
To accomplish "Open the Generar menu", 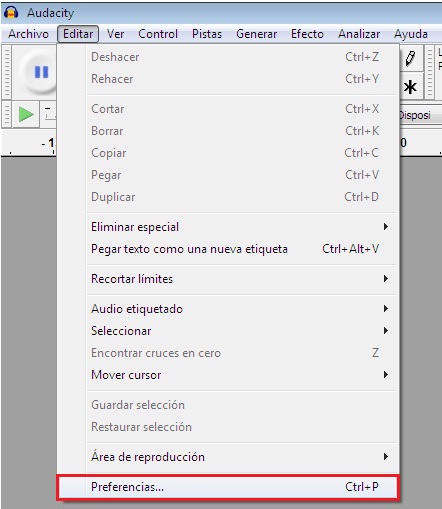I will 256,34.
